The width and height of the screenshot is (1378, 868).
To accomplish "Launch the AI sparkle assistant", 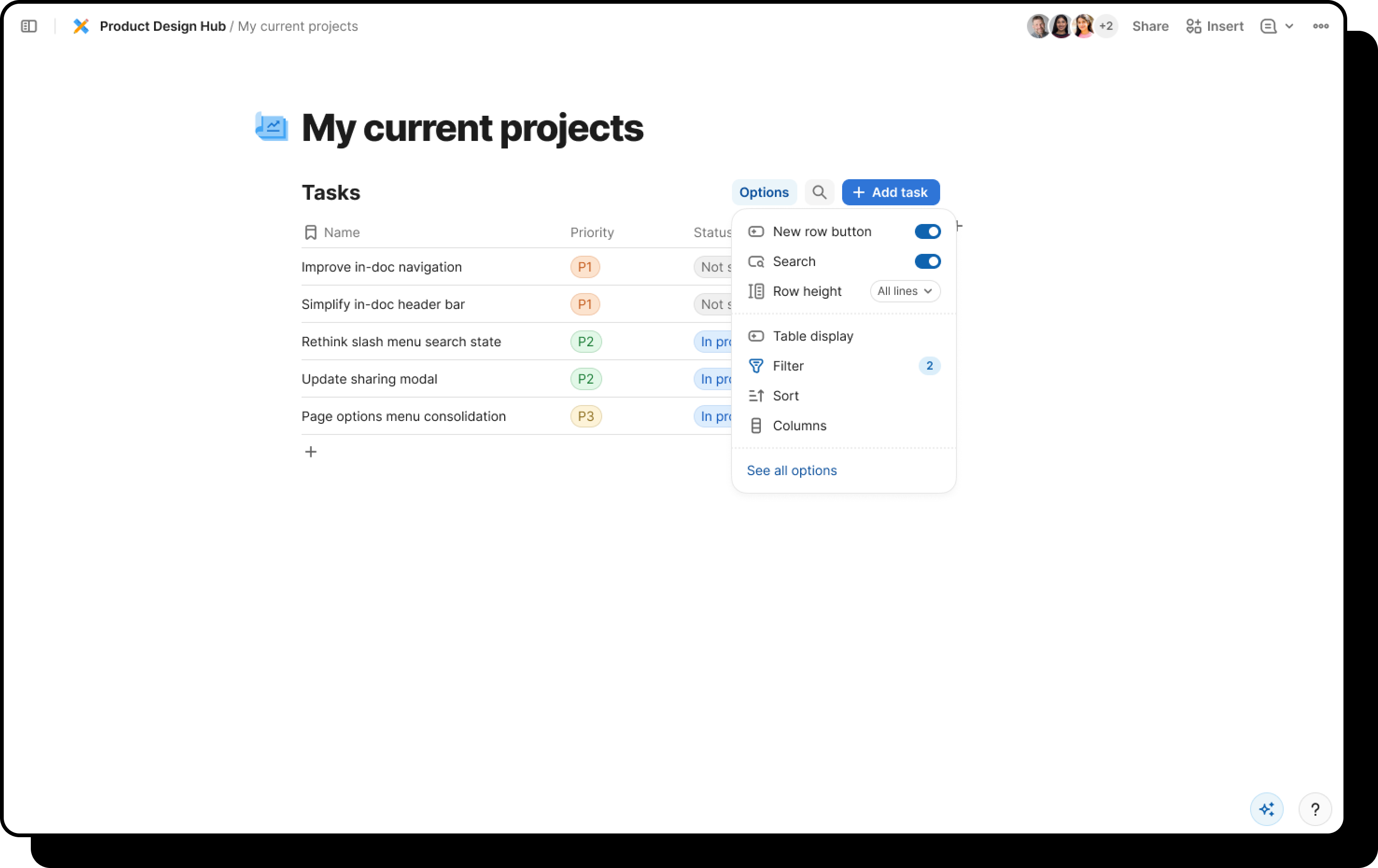I will 1266,809.
